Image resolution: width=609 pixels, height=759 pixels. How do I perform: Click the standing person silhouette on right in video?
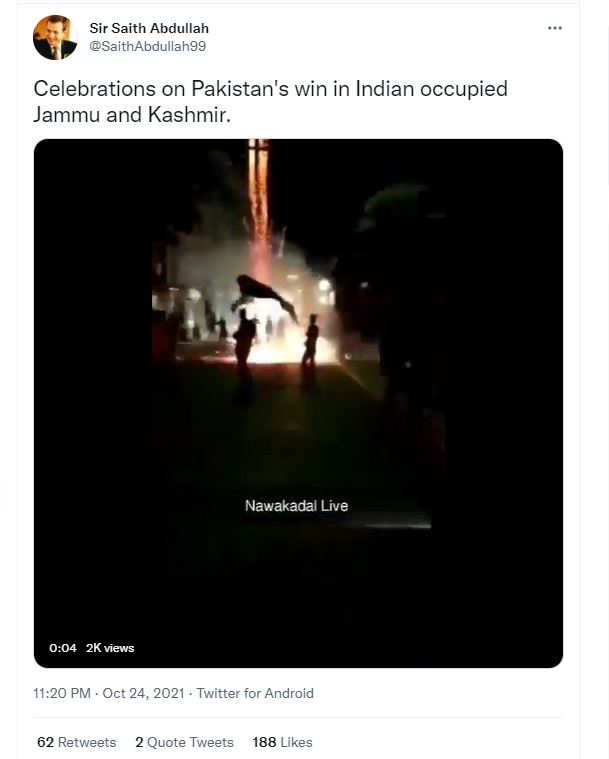(x=310, y=349)
